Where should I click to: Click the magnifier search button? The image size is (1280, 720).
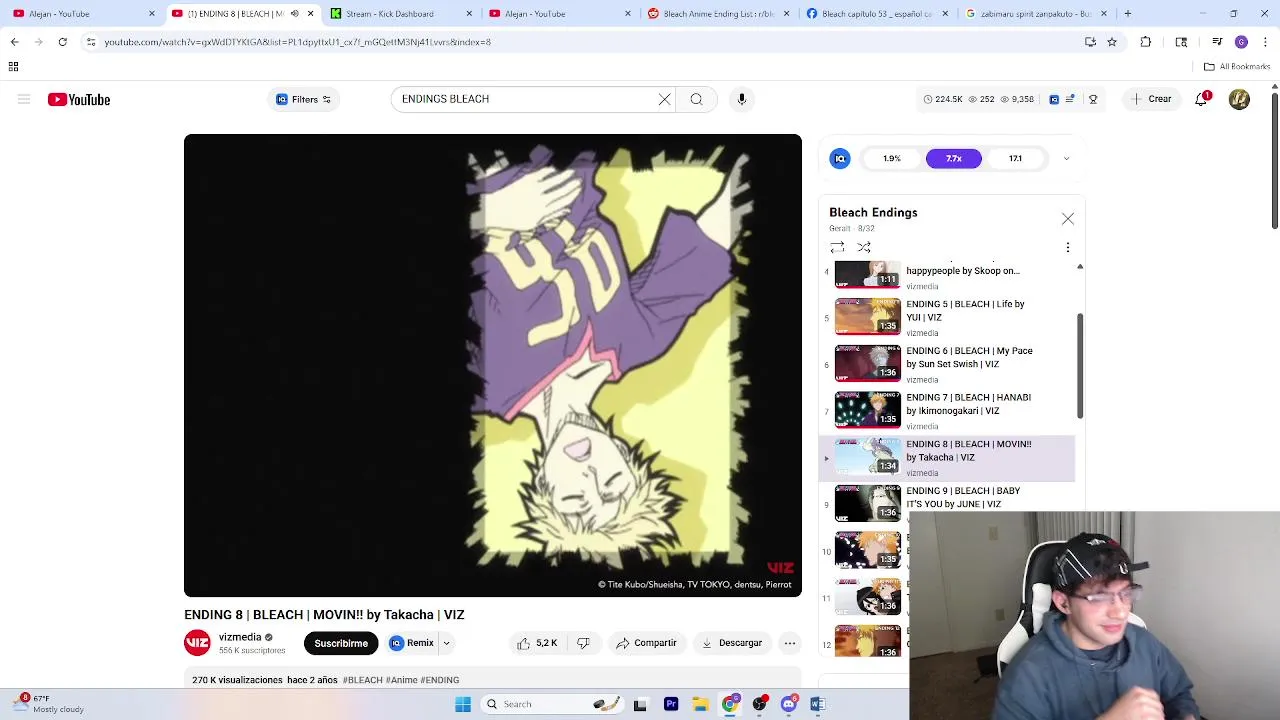696,99
